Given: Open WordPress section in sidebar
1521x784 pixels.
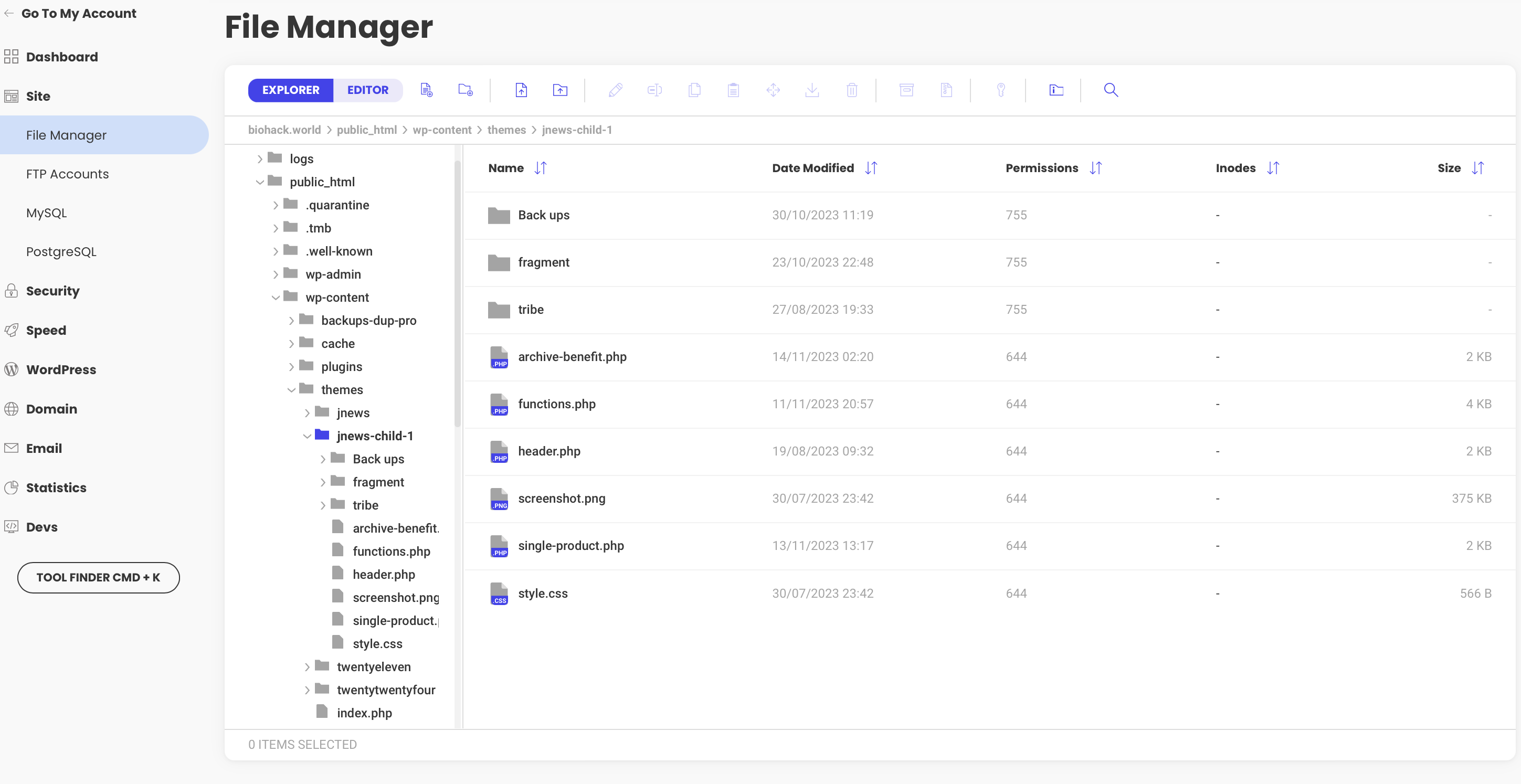Looking at the screenshot, I should [x=61, y=369].
